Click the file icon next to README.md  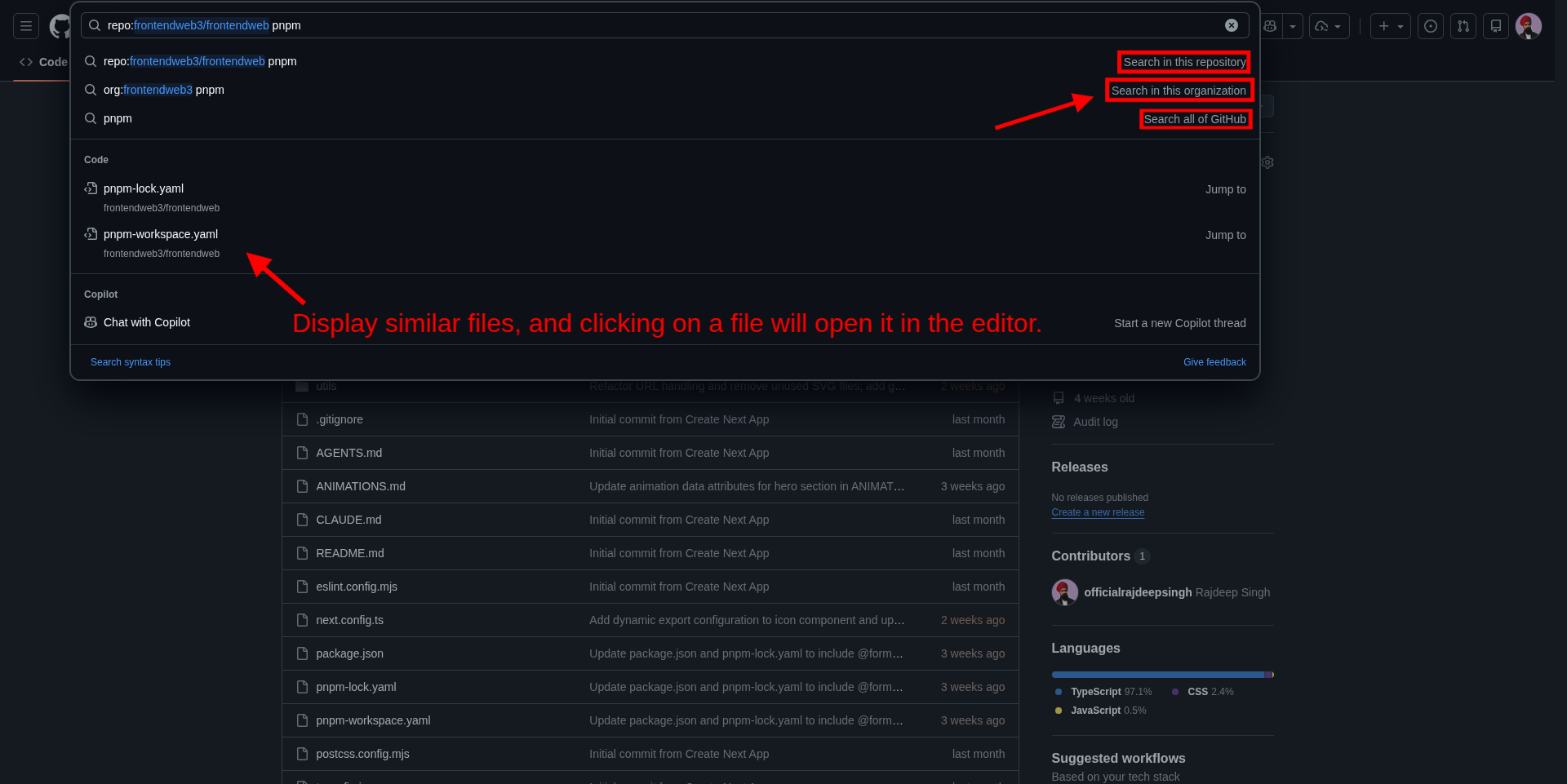click(x=302, y=553)
